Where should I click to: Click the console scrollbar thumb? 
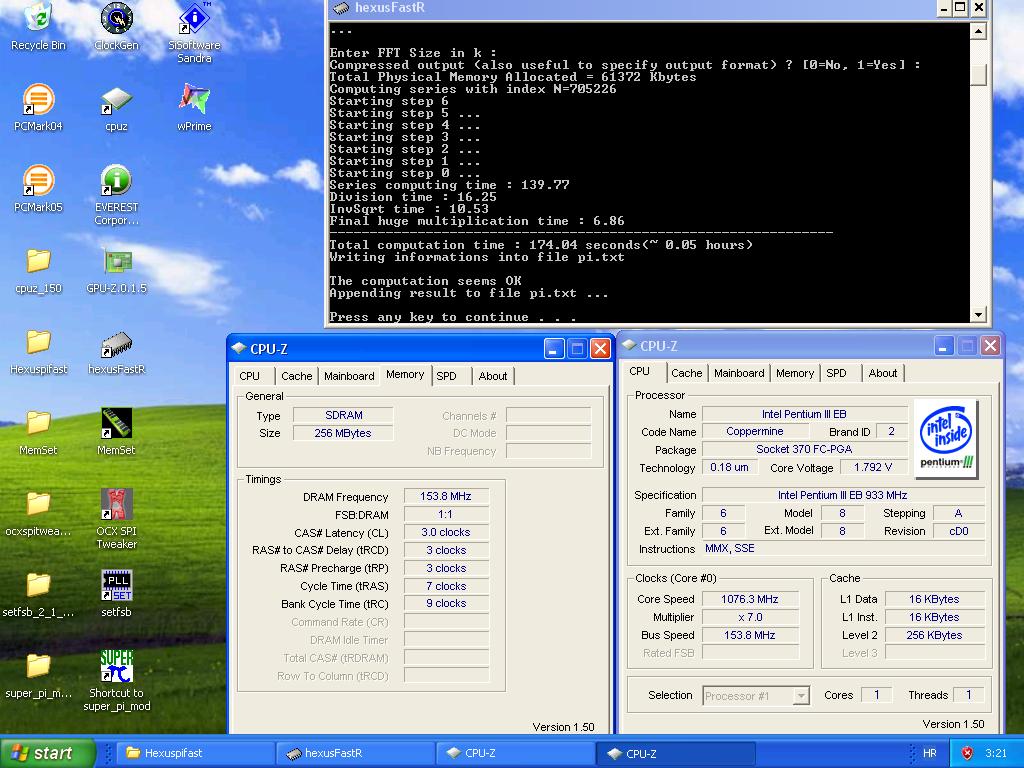(978, 75)
